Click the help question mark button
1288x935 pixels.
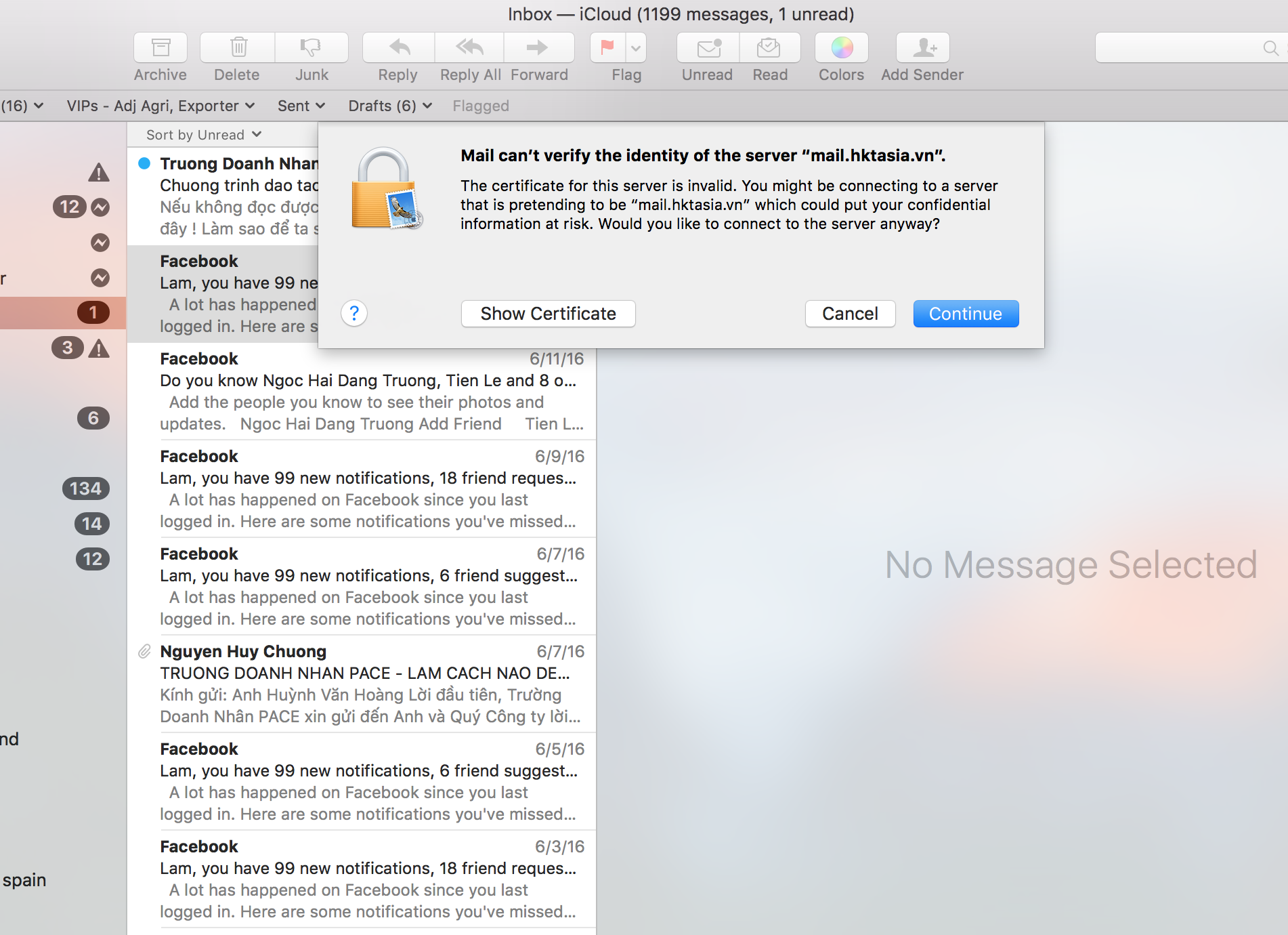[354, 313]
